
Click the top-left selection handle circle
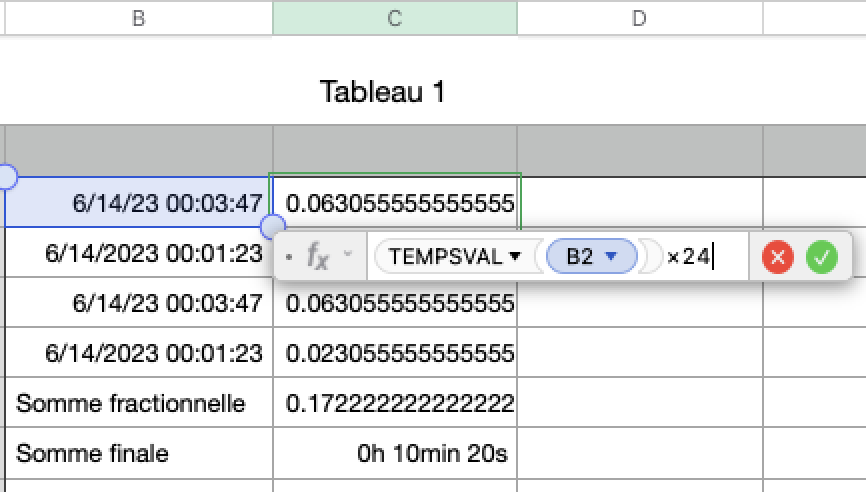click(5, 177)
